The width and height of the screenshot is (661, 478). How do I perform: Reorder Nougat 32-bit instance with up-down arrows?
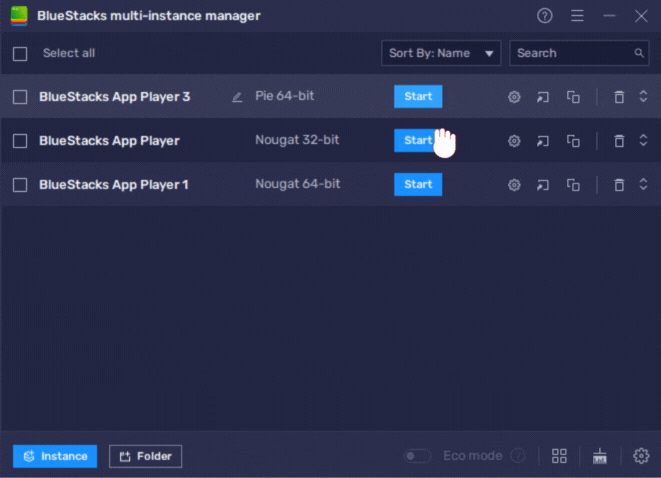point(643,140)
